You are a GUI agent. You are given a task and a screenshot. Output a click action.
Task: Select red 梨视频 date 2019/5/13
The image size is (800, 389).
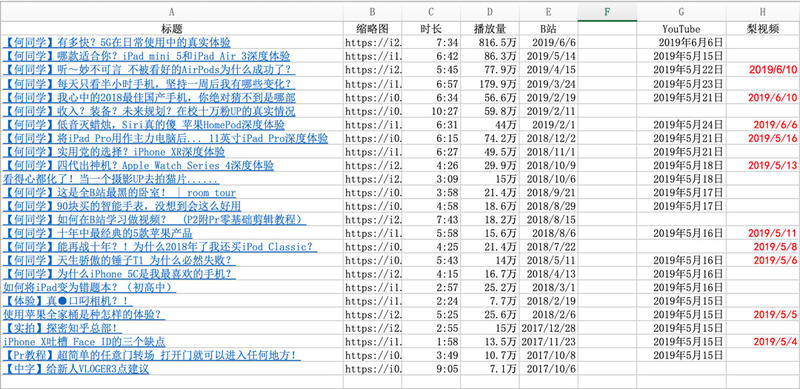pos(763,165)
